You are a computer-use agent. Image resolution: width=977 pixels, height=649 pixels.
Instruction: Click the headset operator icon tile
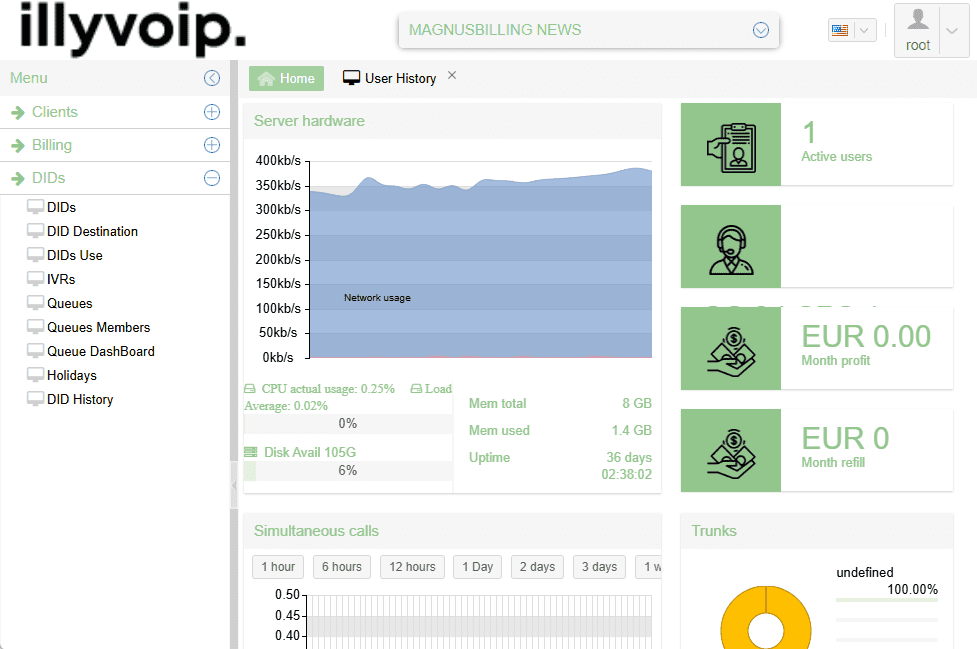tap(730, 247)
